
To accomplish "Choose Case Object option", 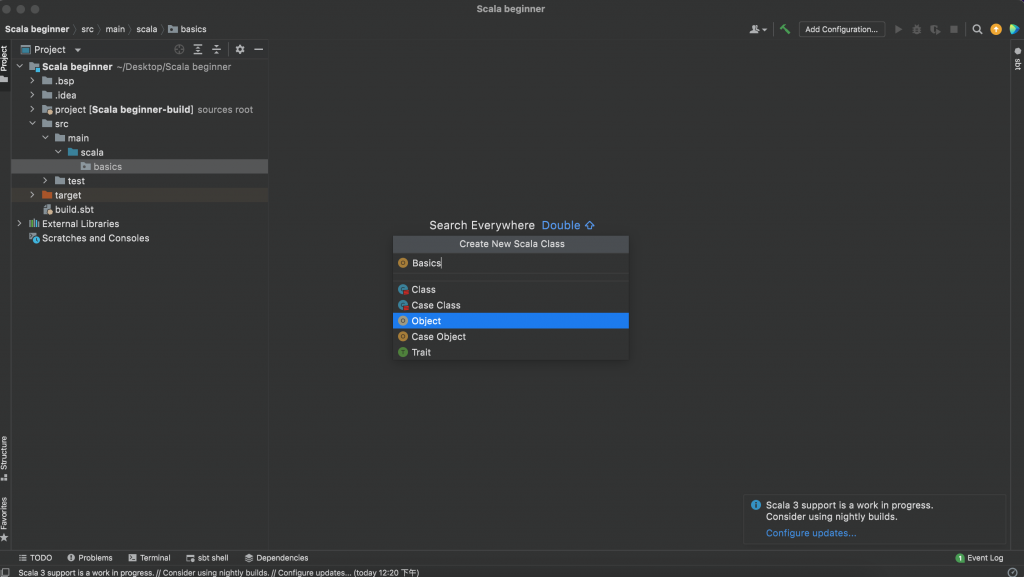I will (x=511, y=336).
